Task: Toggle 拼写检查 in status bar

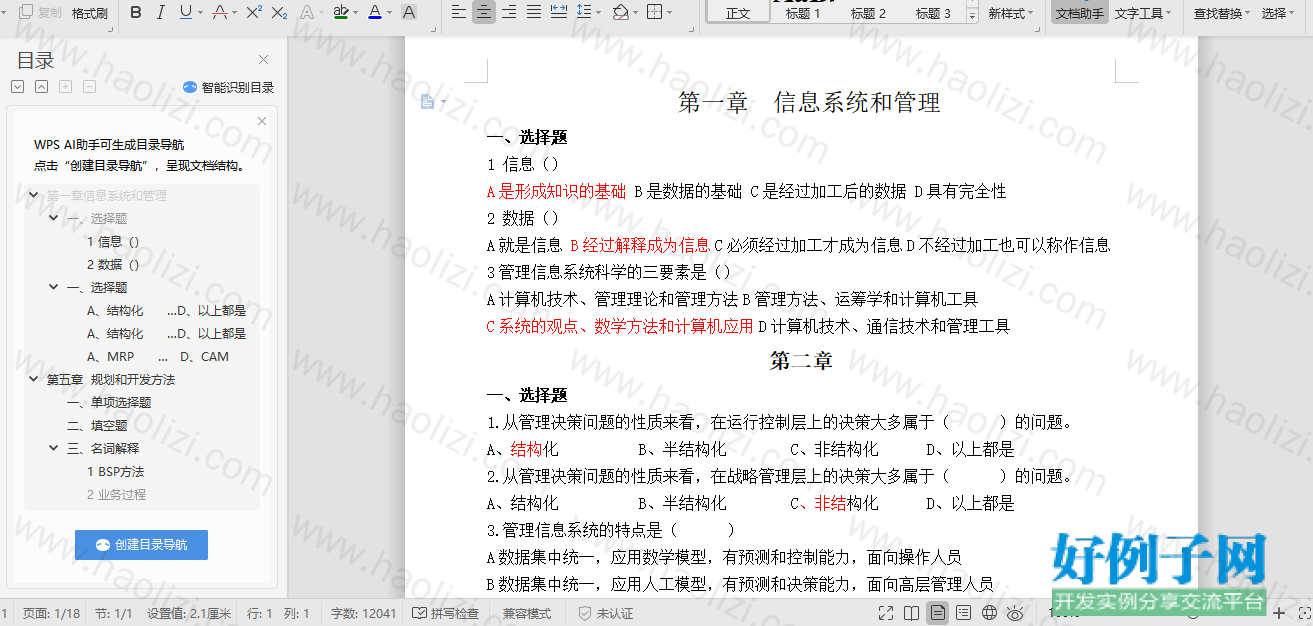Action: (x=446, y=613)
